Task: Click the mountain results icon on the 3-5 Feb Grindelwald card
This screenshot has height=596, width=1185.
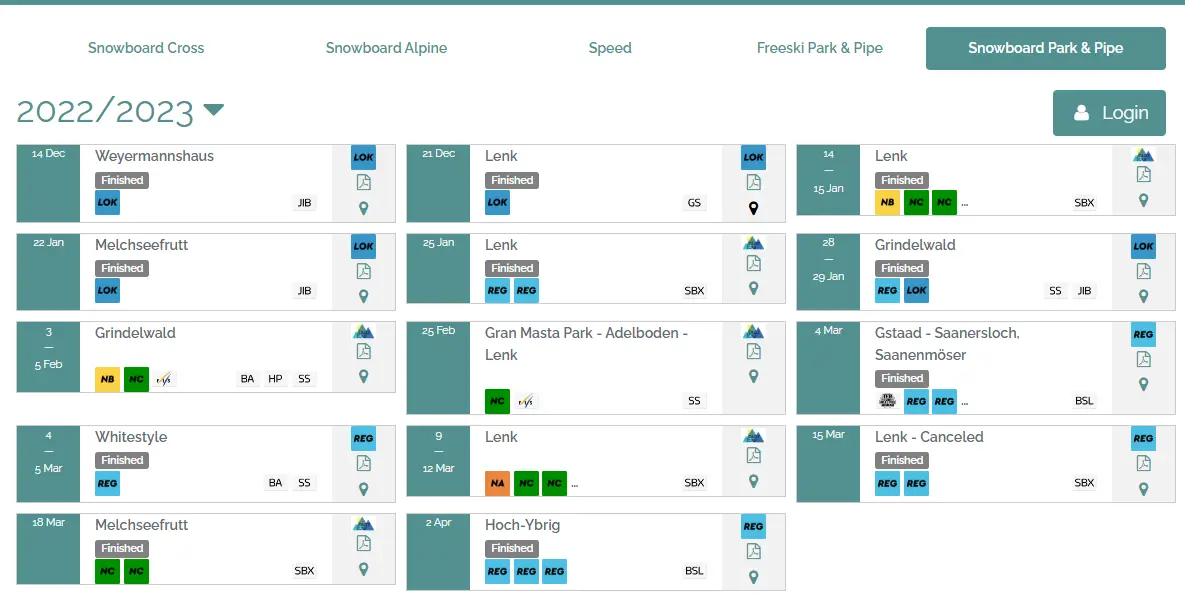Action: pos(363,333)
